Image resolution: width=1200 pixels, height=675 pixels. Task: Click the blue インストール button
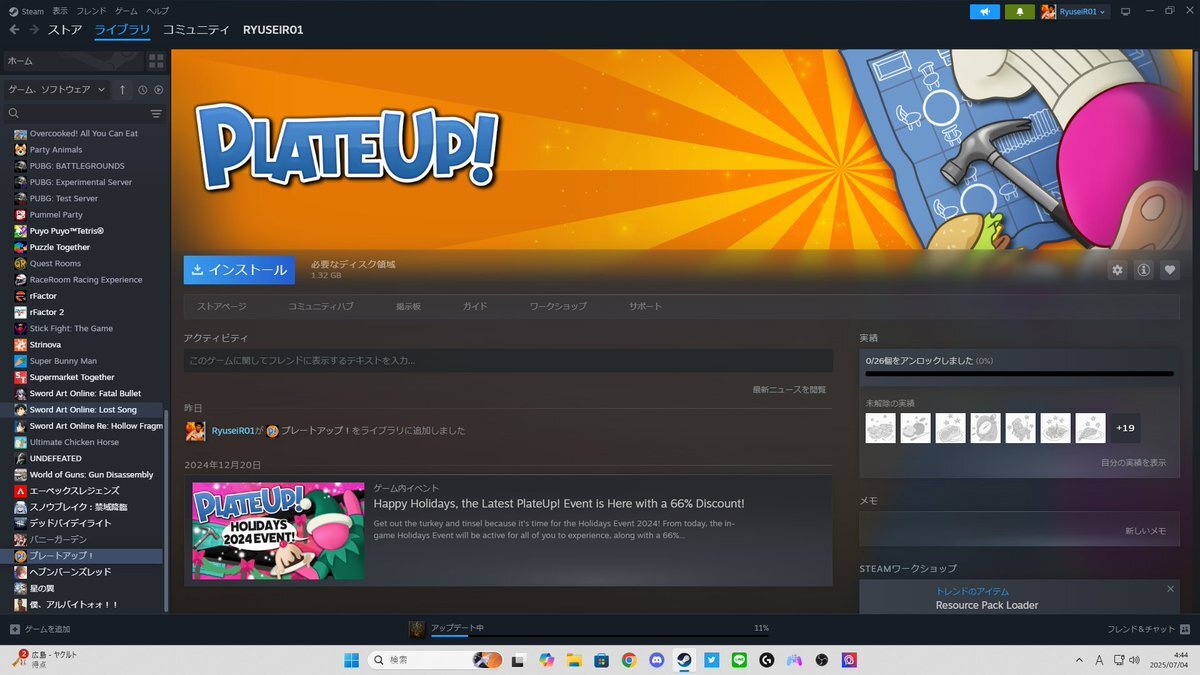pyautogui.click(x=239, y=270)
